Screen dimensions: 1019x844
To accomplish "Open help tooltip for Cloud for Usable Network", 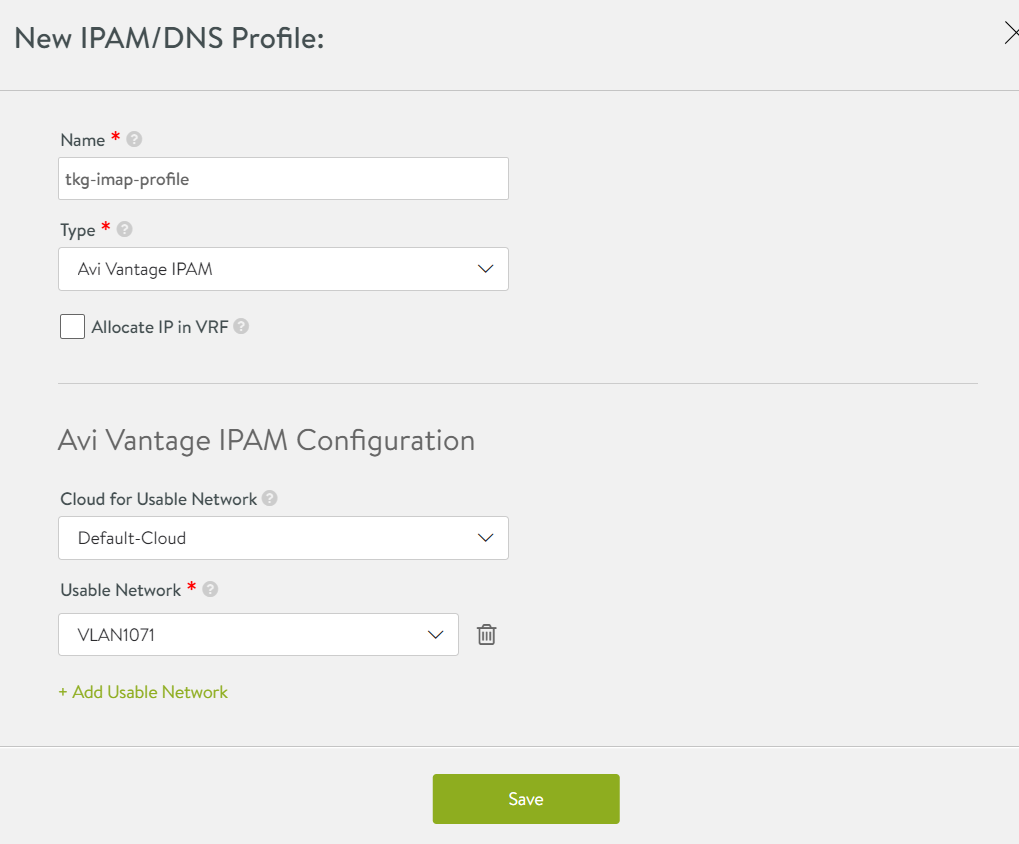I will (270, 498).
